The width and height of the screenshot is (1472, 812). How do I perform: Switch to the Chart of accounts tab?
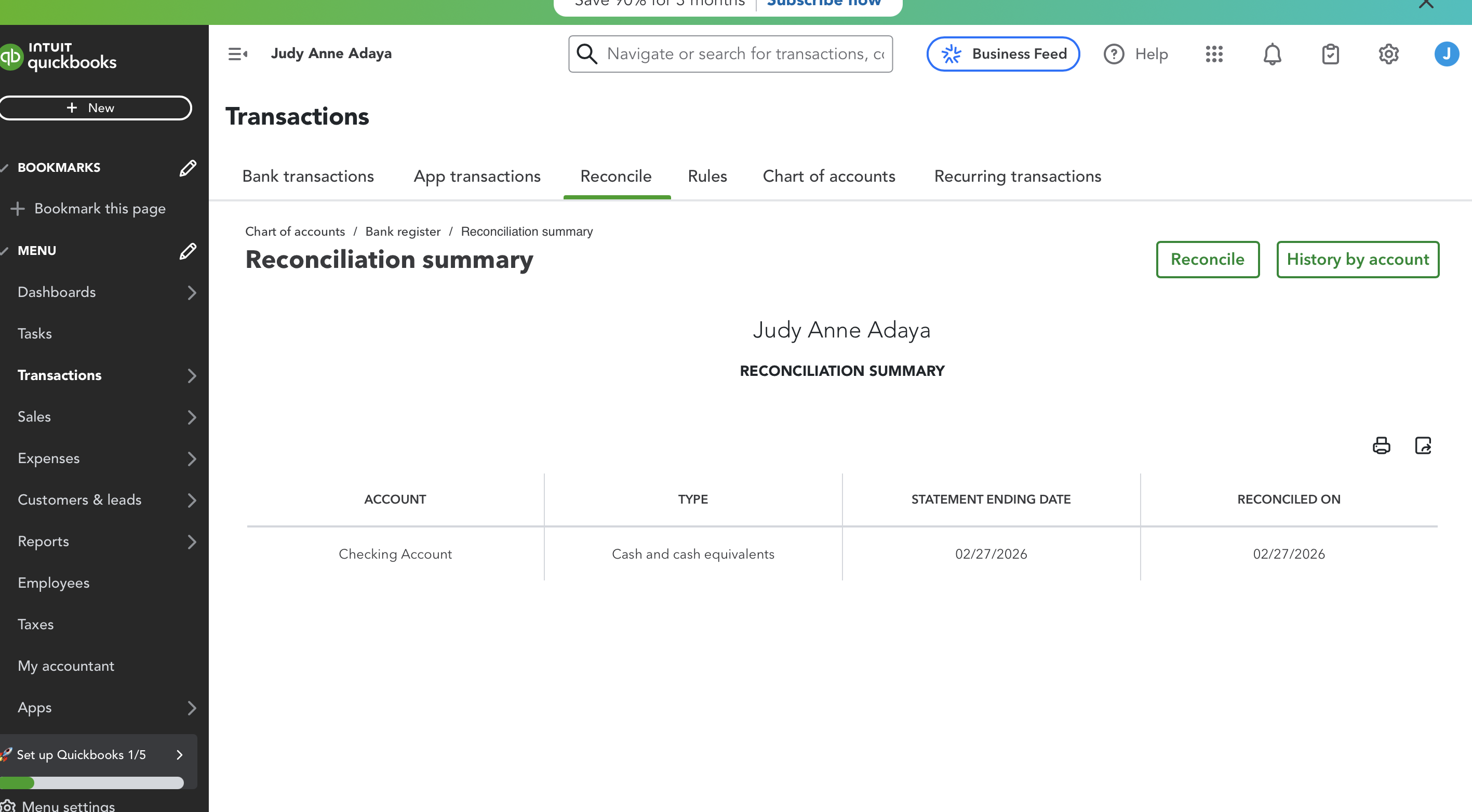click(828, 177)
